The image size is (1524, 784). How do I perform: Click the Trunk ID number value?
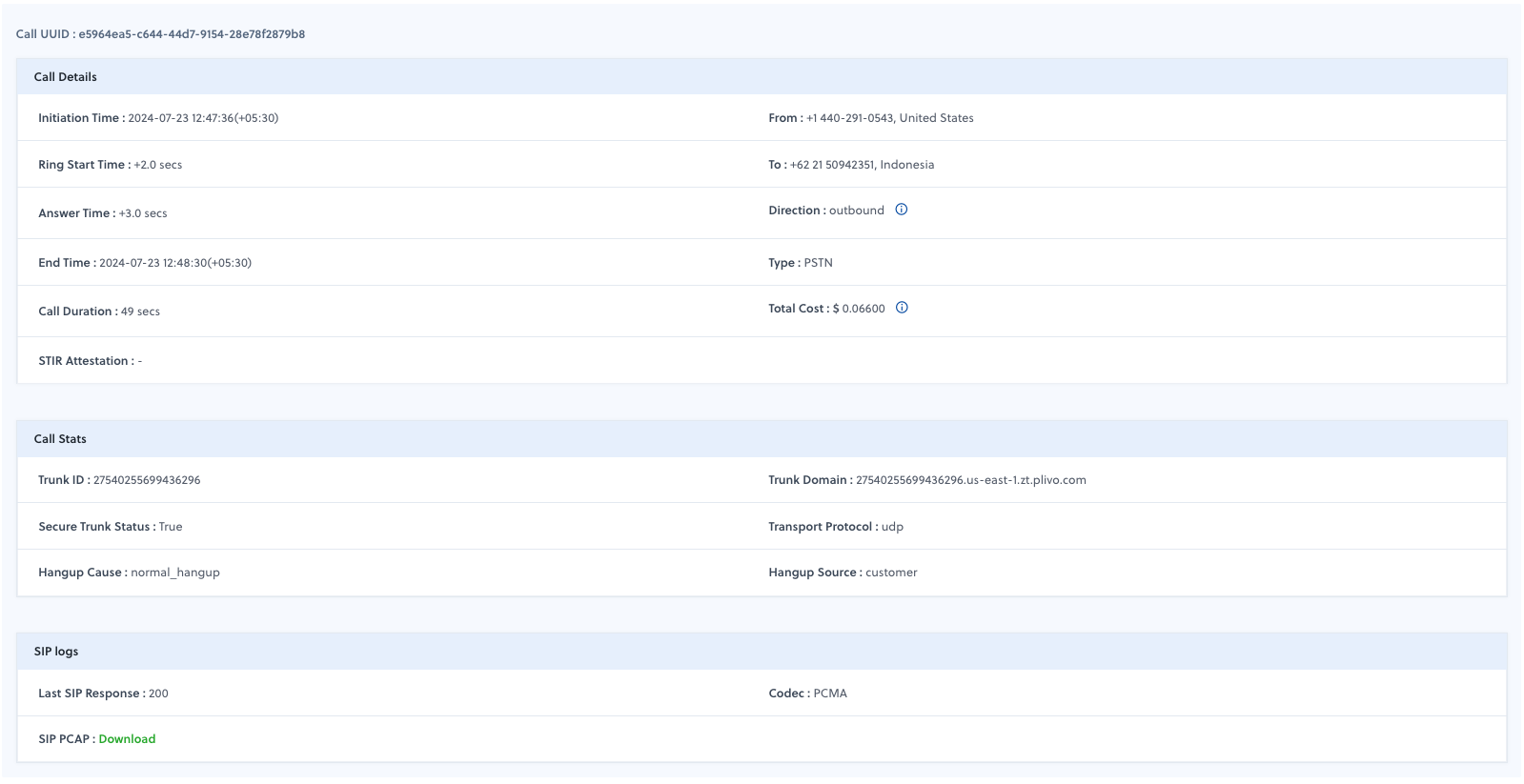(x=147, y=480)
